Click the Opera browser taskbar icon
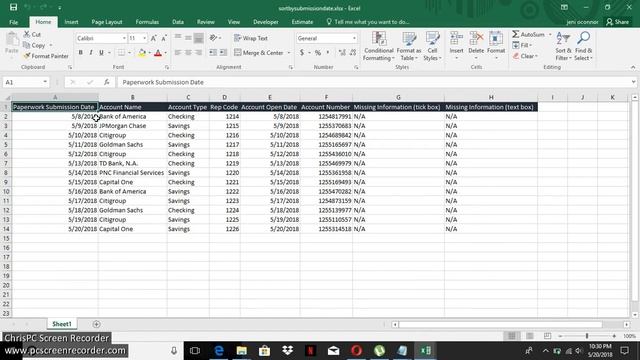The width and height of the screenshot is (640, 360). click(356, 350)
